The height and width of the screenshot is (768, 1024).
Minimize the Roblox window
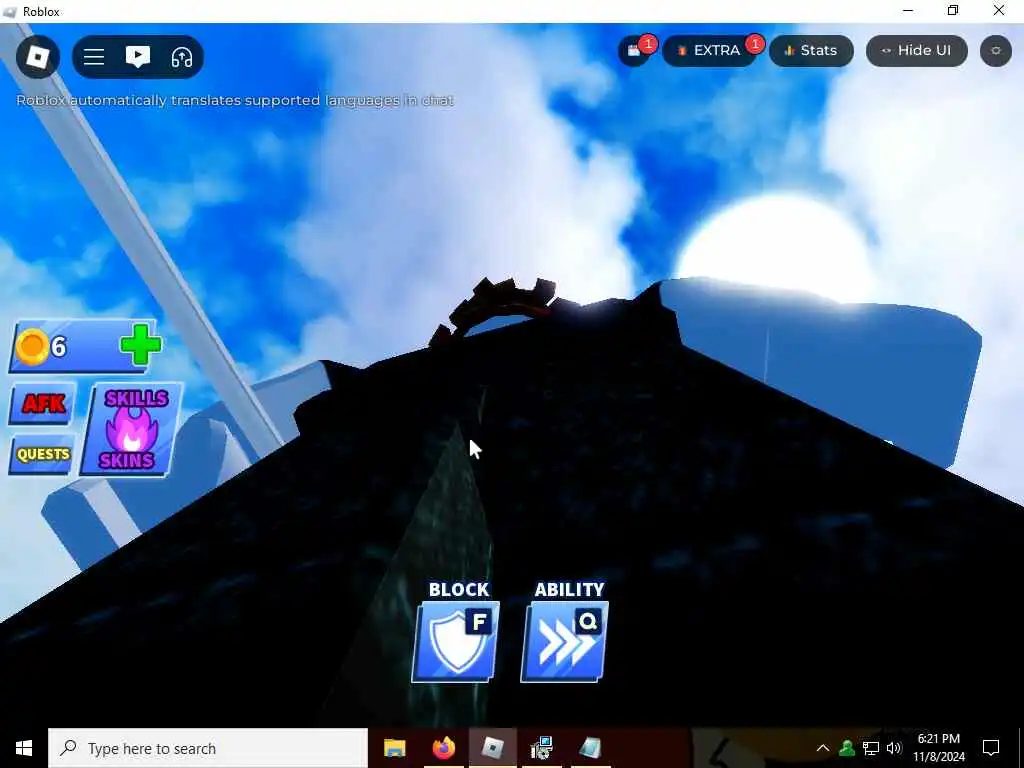(x=908, y=10)
